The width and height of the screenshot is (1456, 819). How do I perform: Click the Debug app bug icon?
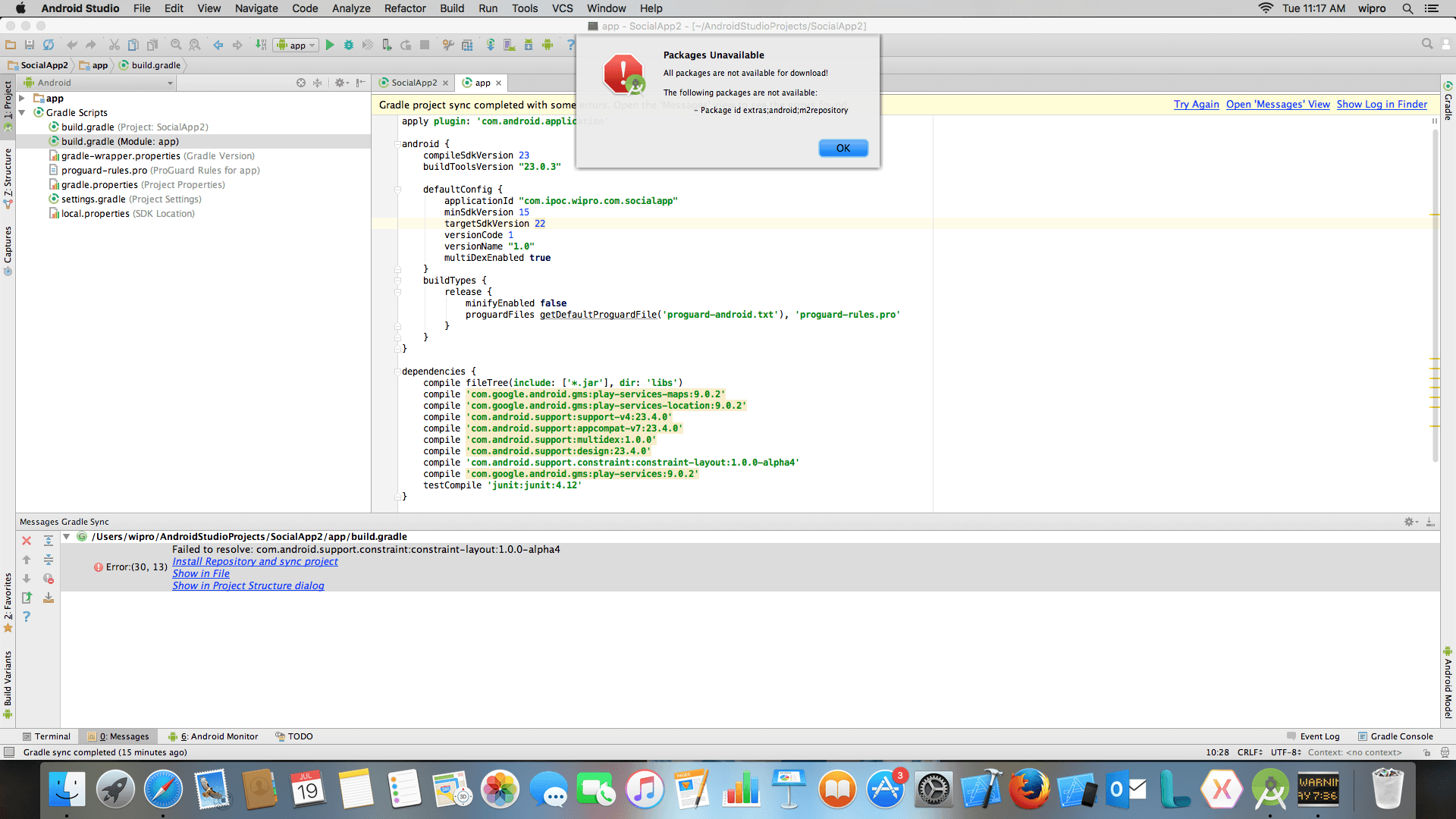[349, 45]
